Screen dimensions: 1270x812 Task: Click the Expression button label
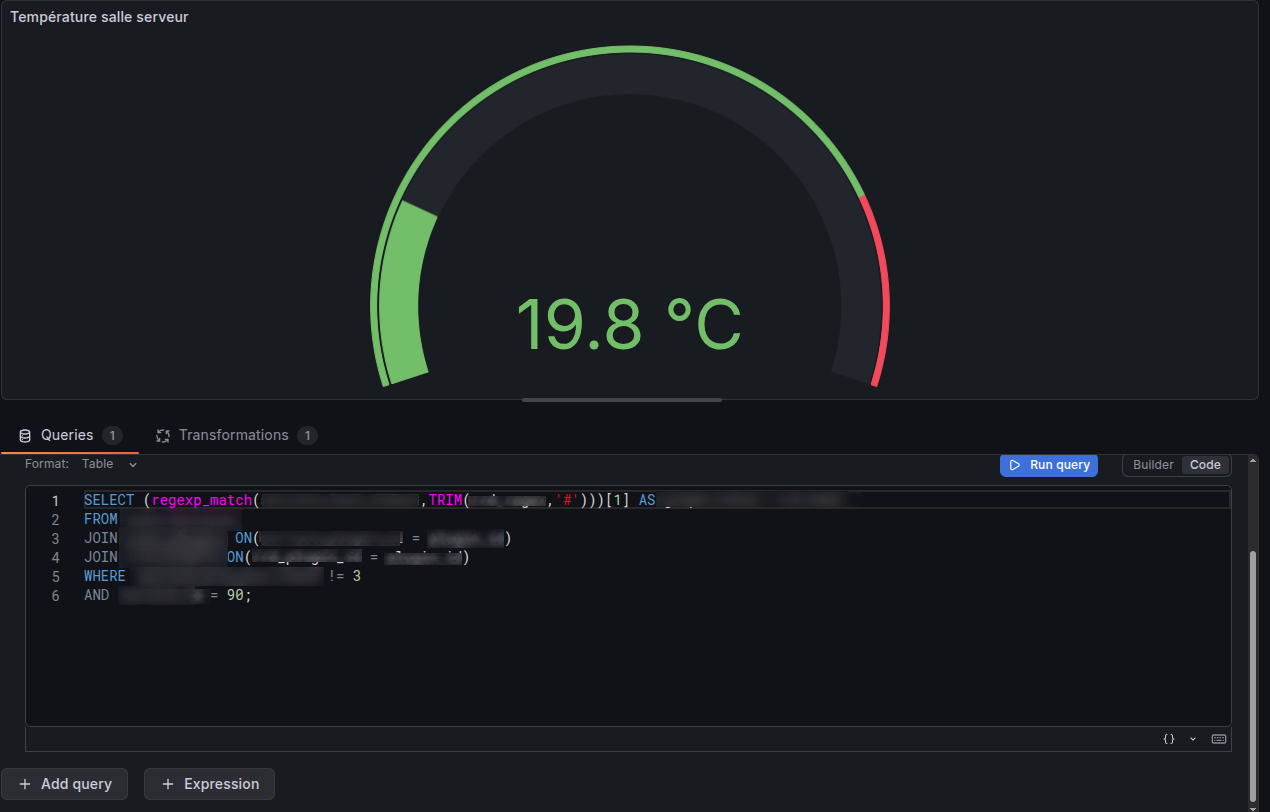(221, 784)
